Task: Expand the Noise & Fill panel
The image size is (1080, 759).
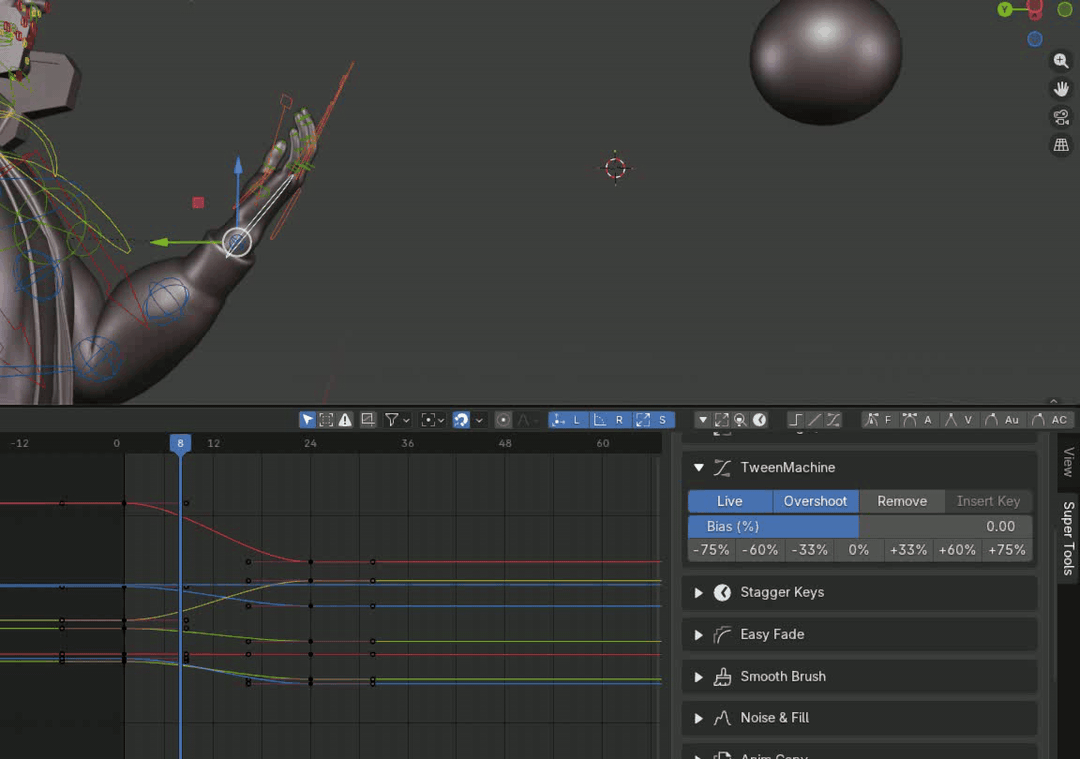Action: tap(698, 718)
